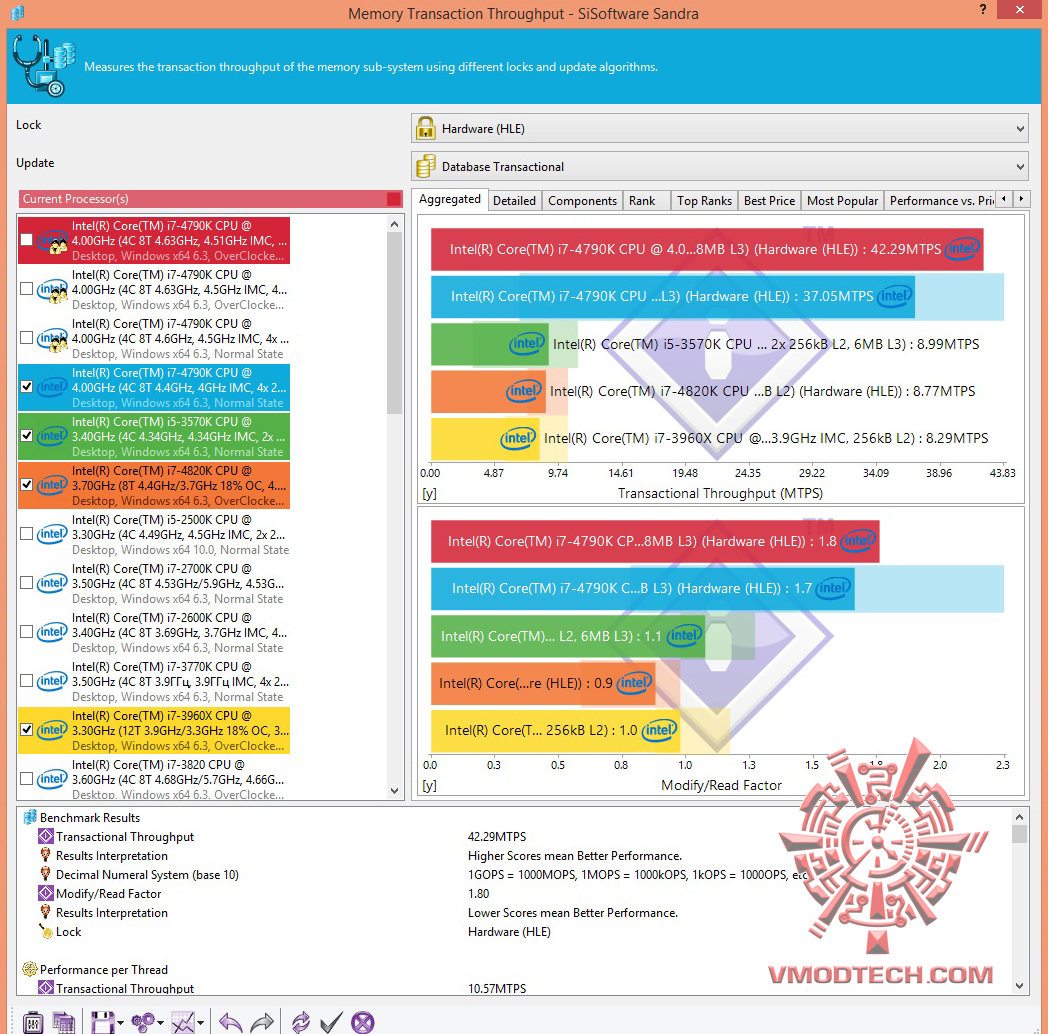This screenshot has height=1034, width=1048.
Task: Check the i7-4790K 4.5GHz IMC OverClocked checkbox
Action: click(x=26, y=289)
